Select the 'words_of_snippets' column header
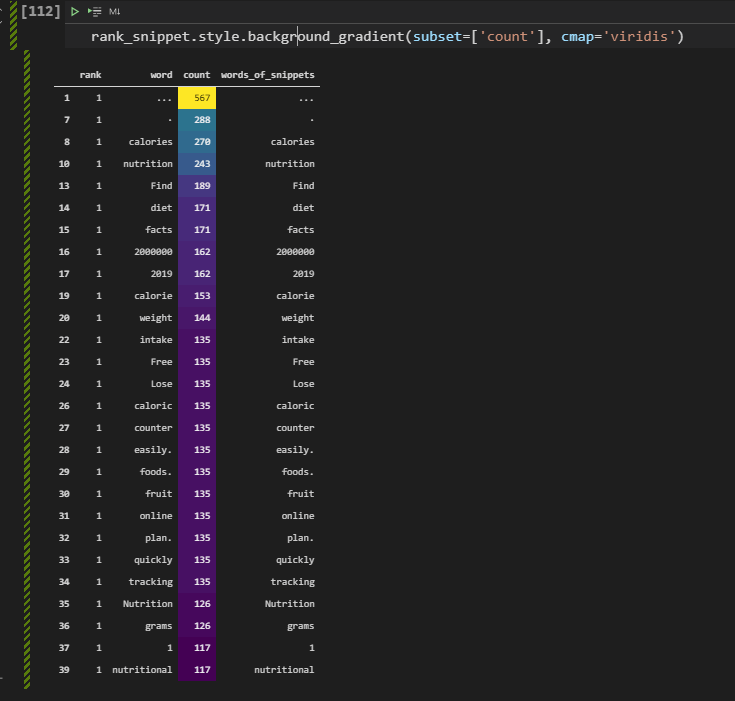 pyautogui.click(x=268, y=75)
